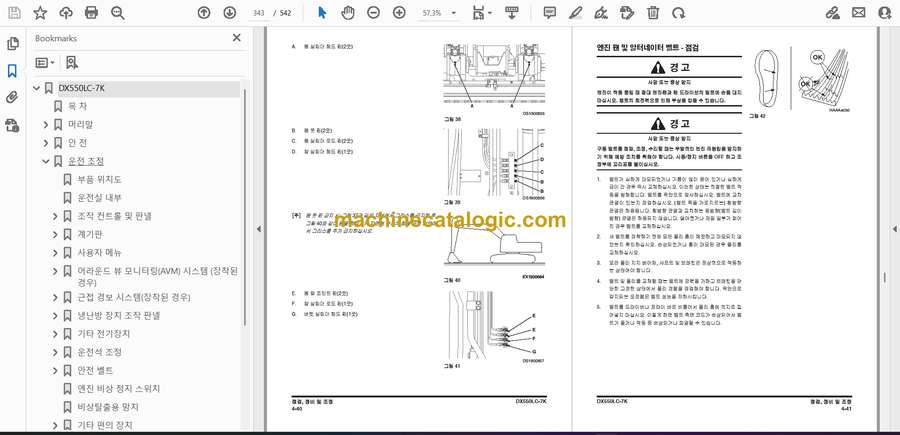Open the 기타 편의 장치 bookmark
900x435 pixels.
click(x=104, y=425)
